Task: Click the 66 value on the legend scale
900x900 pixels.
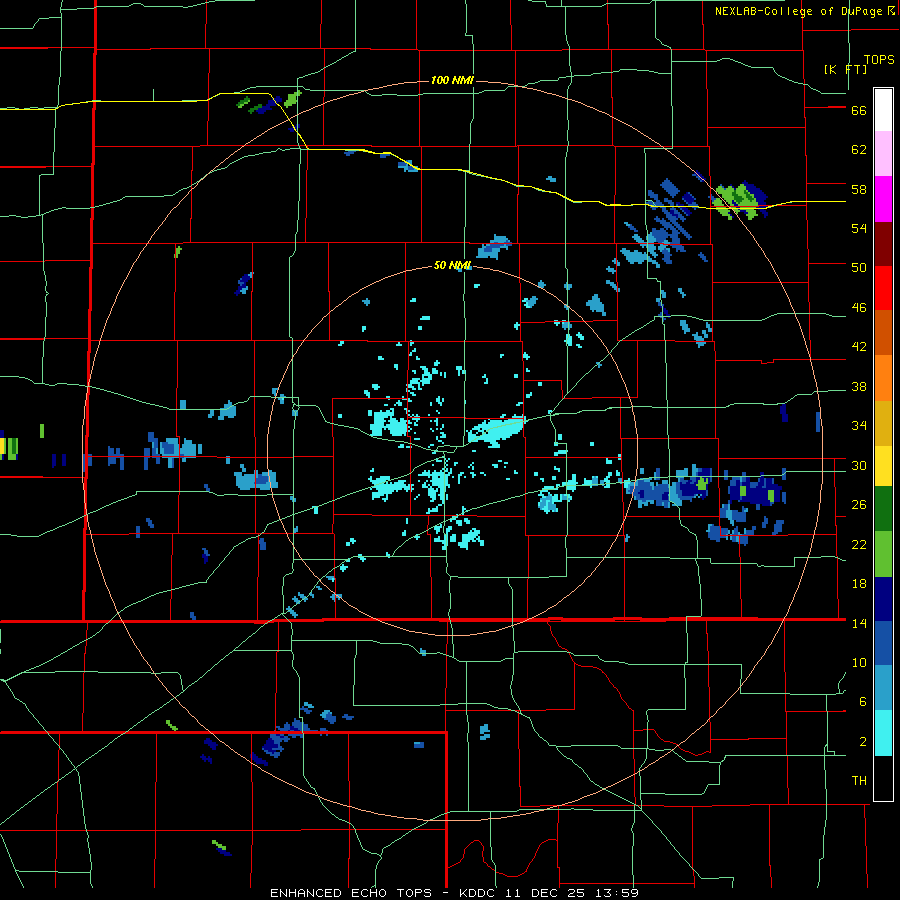Action: click(859, 111)
